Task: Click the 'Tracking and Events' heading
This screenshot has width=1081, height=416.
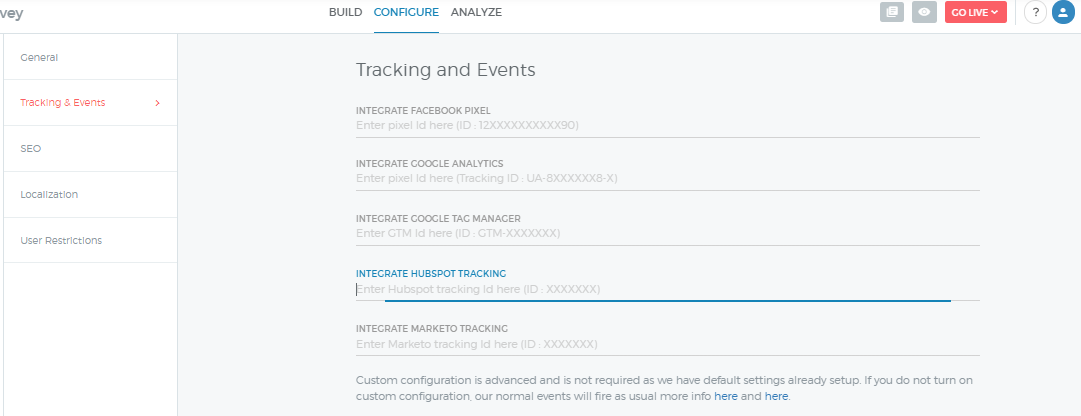Action: (x=445, y=70)
